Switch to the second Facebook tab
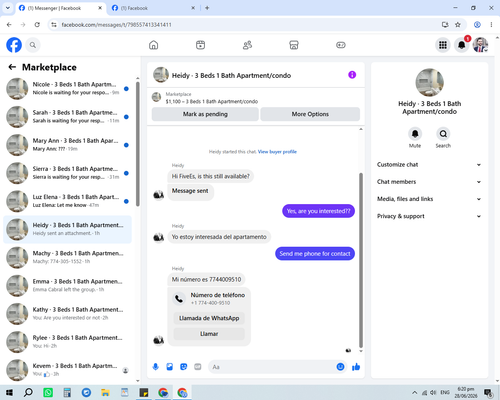This screenshot has height=400, width=500. point(153,8)
